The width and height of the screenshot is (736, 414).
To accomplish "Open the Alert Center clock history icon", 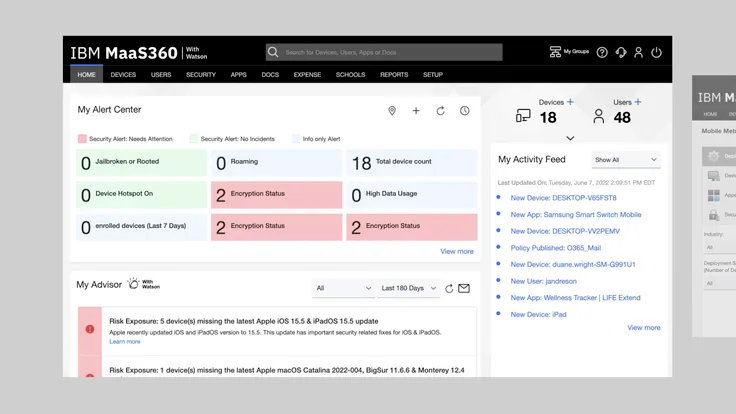I will [465, 111].
